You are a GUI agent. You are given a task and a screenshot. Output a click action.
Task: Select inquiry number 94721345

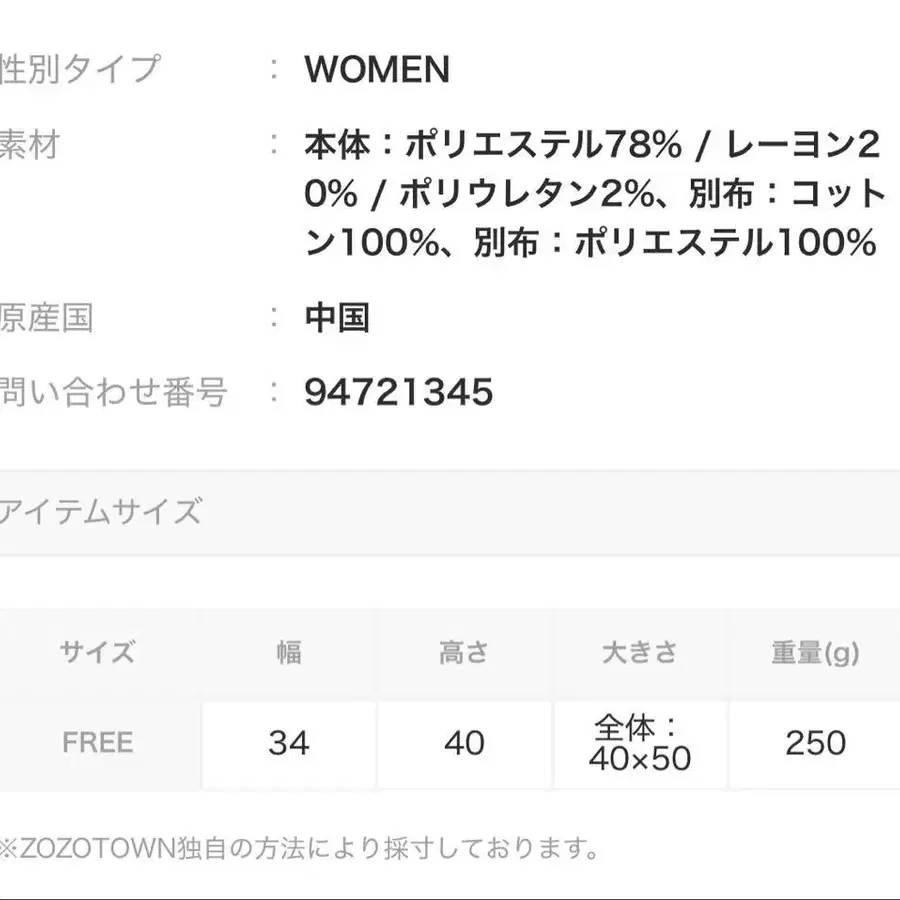[398, 392]
